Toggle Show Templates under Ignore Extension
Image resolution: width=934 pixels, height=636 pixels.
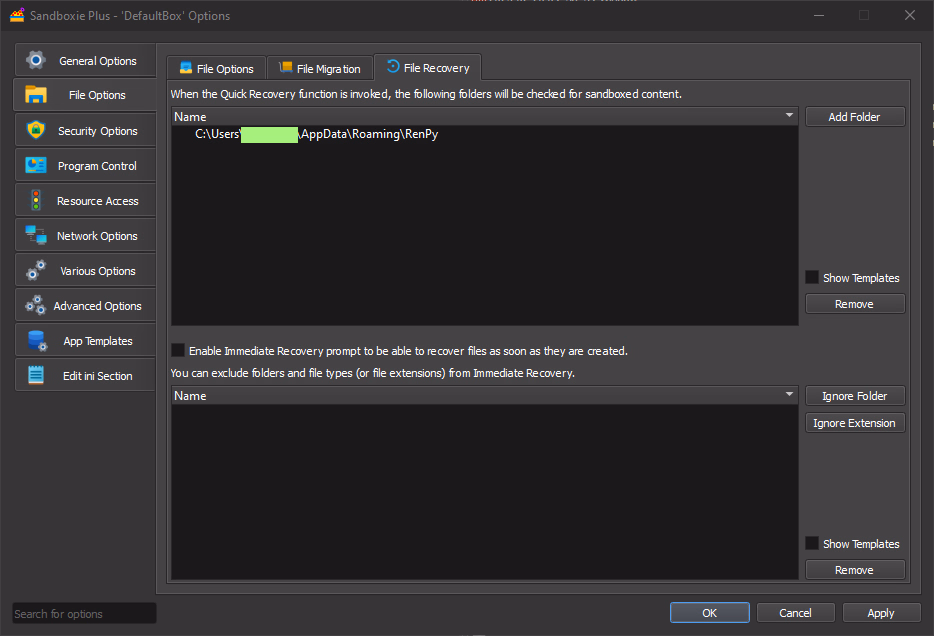pos(812,544)
